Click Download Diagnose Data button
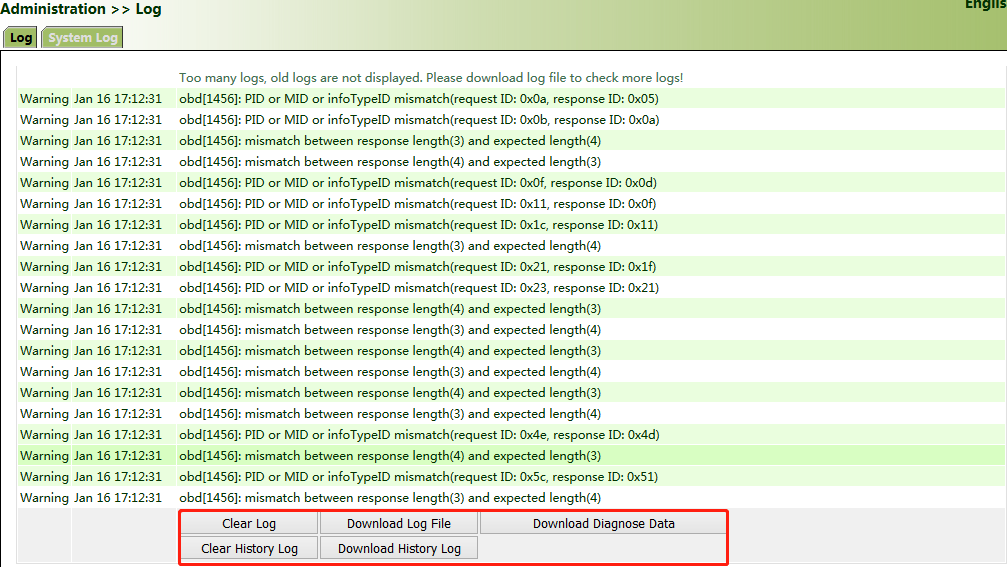 point(604,523)
